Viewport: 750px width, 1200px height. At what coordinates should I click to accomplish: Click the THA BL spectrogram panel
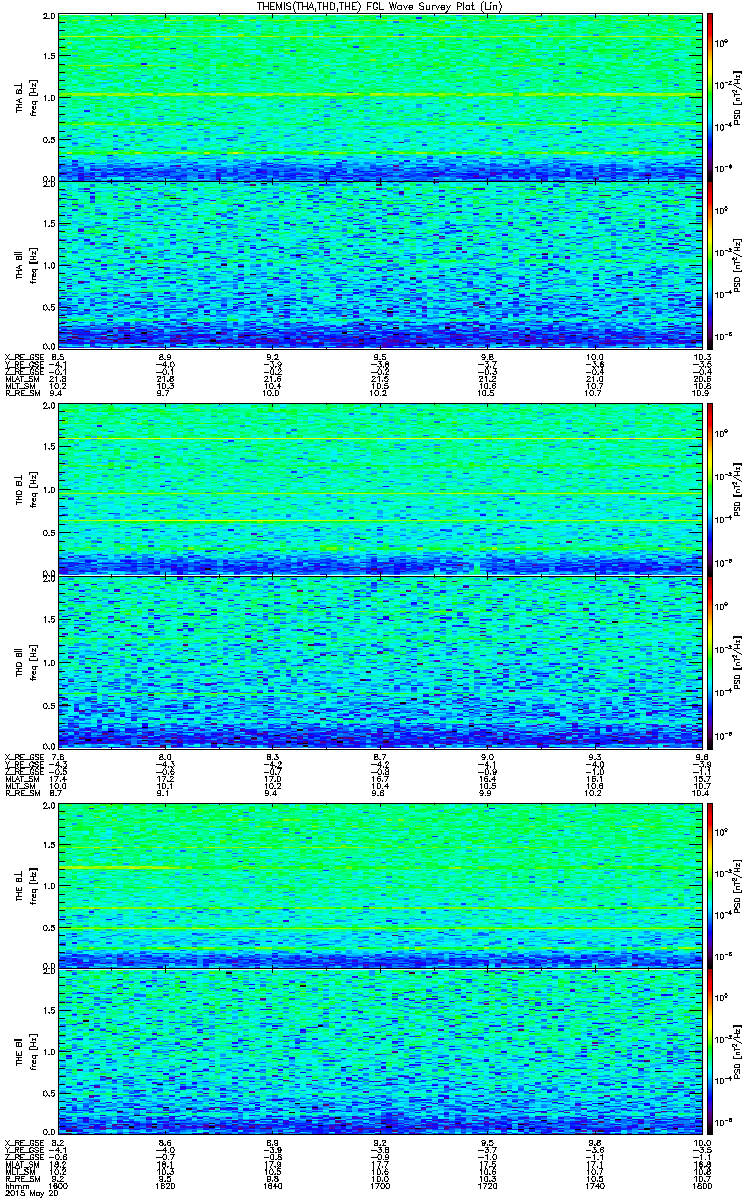pyautogui.click(x=380, y=97)
